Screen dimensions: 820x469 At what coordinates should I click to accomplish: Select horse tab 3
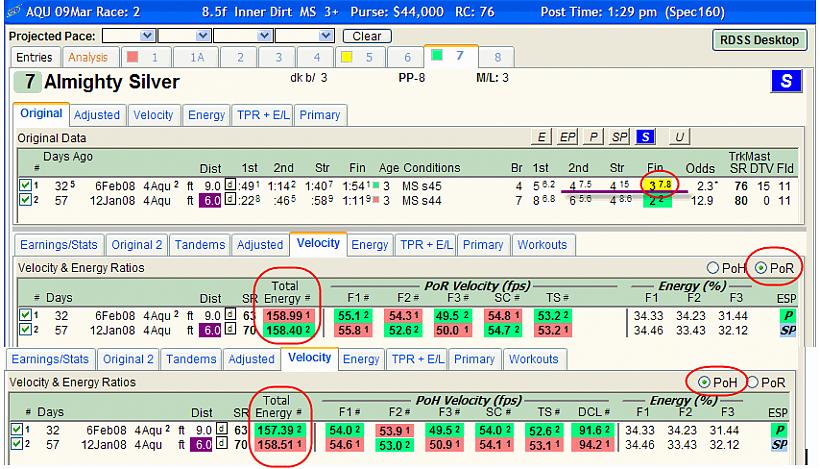[x=278, y=57]
